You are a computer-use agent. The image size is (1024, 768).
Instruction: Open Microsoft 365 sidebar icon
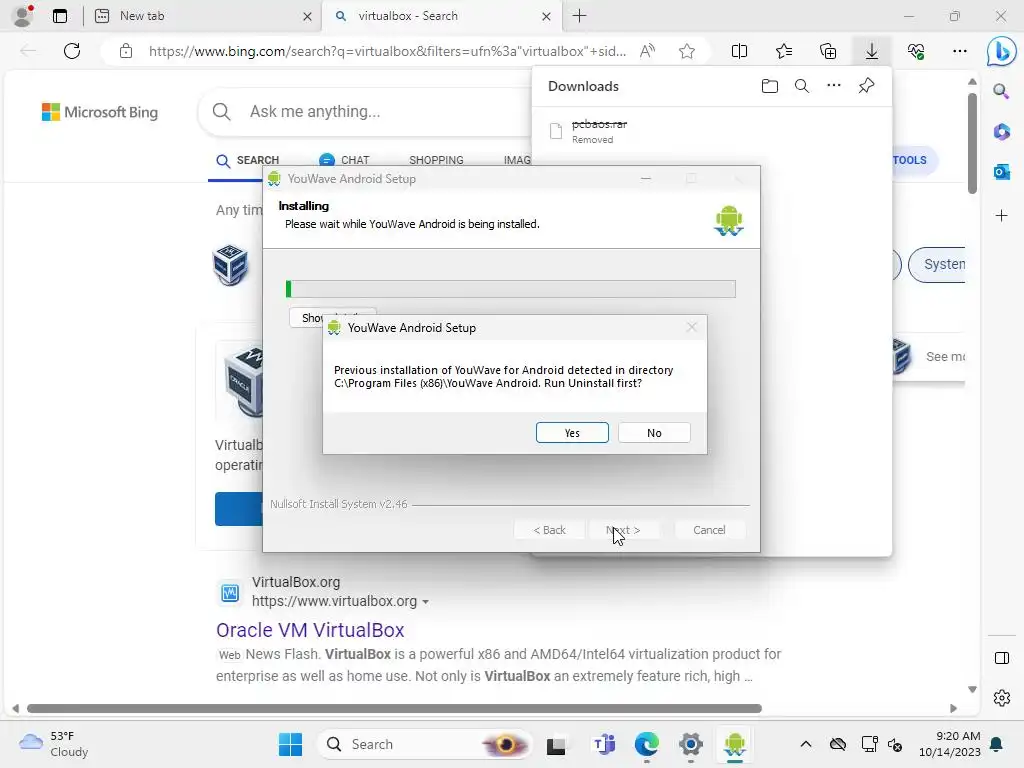pos(1001,131)
